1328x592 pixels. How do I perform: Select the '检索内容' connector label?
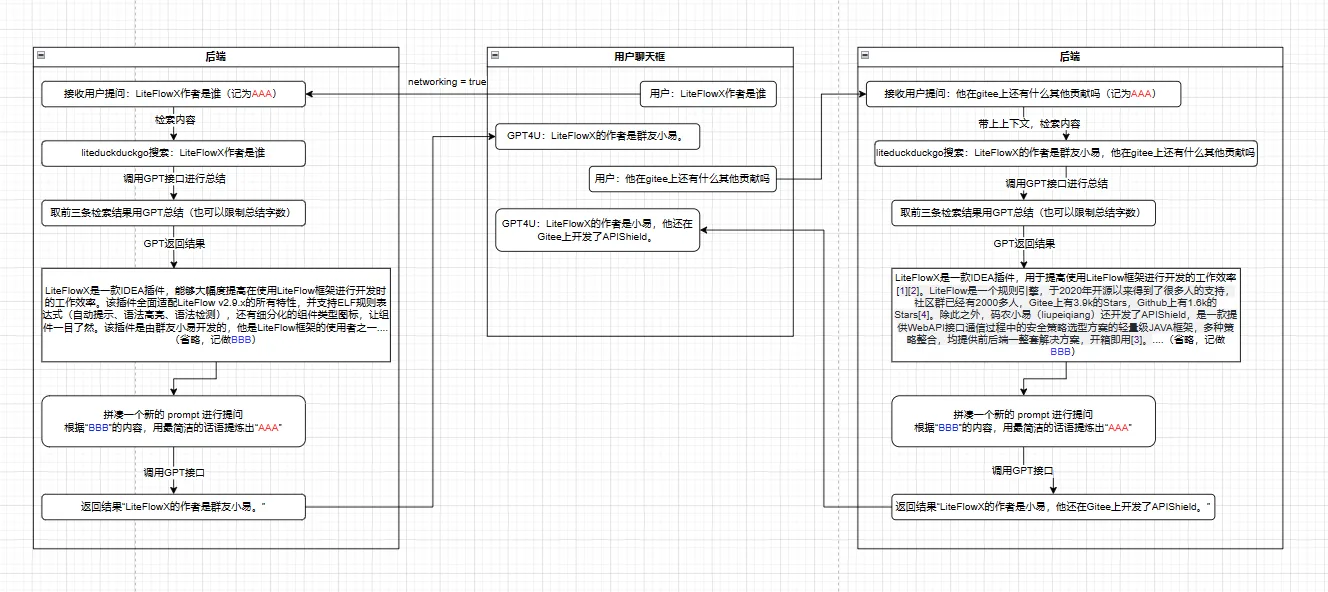[x=174, y=120]
